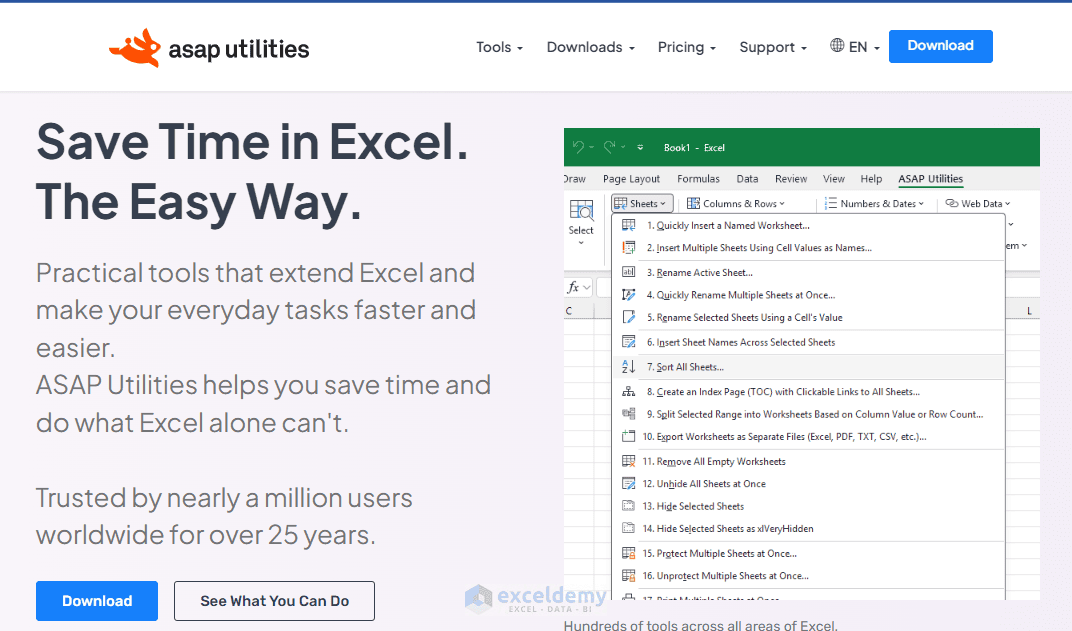
Task: Click the See What You Can Do button
Action: [274, 601]
